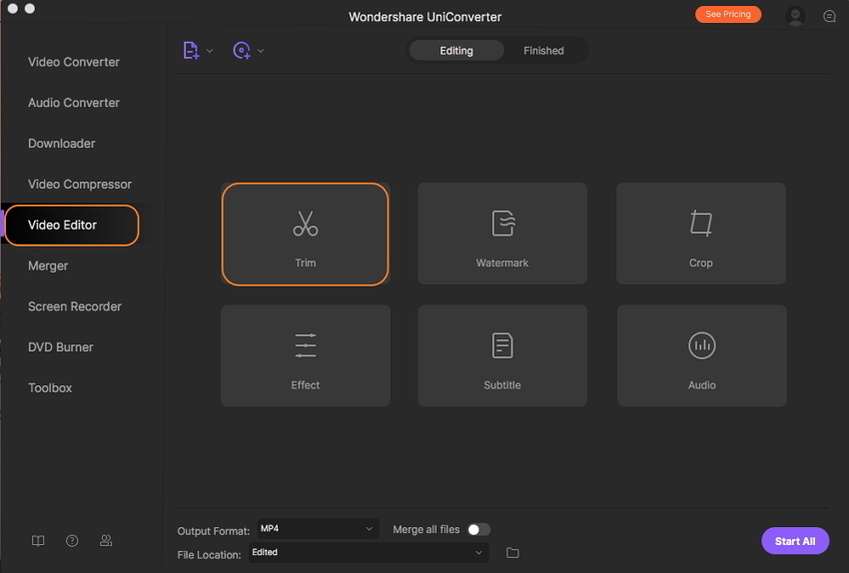Click the Start All button
The image size is (849, 573).
click(x=795, y=541)
